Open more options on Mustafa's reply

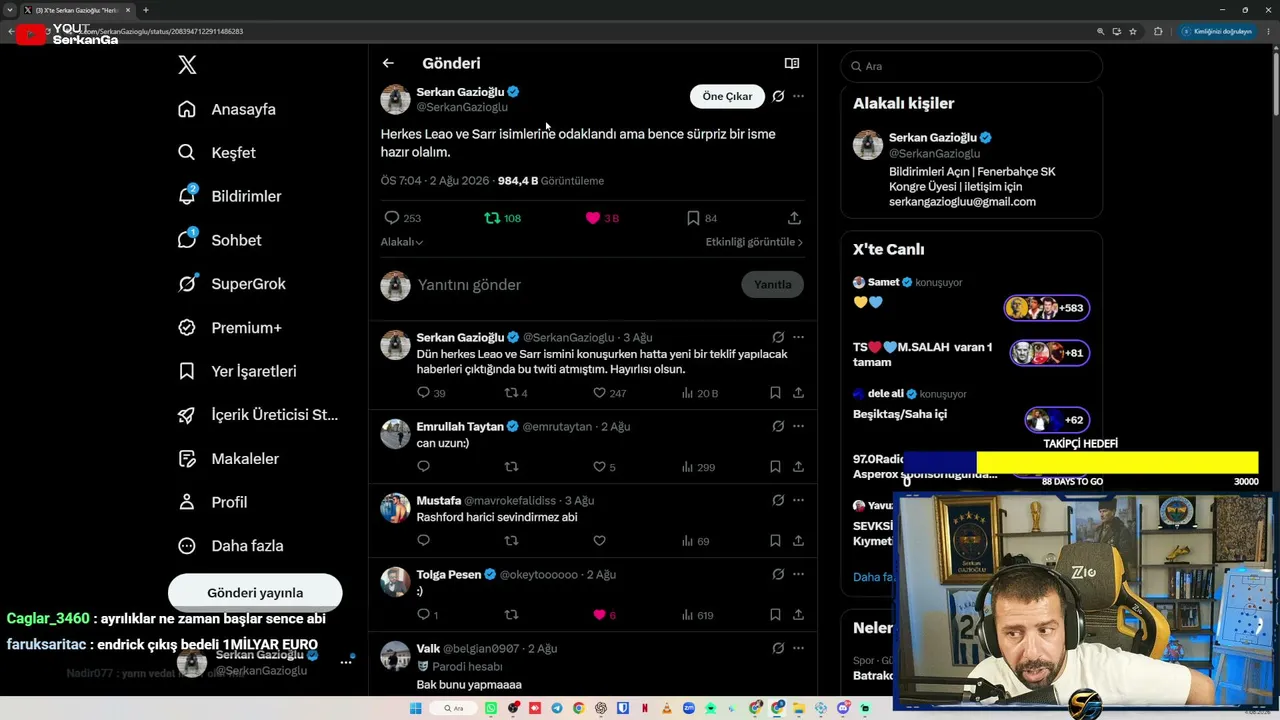[x=798, y=500]
